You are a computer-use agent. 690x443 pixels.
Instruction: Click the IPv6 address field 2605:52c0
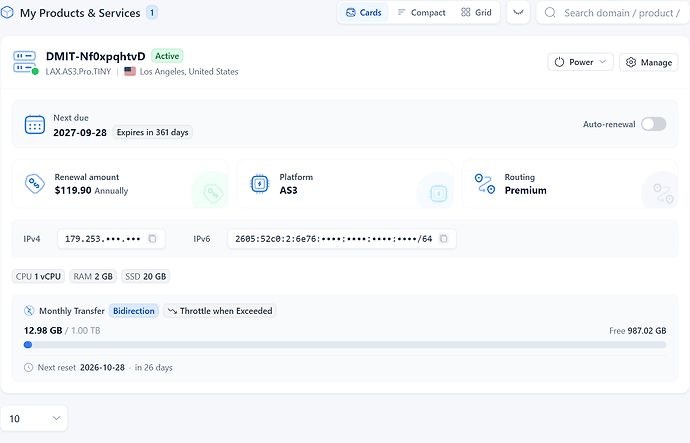pyautogui.click(x=342, y=239)
